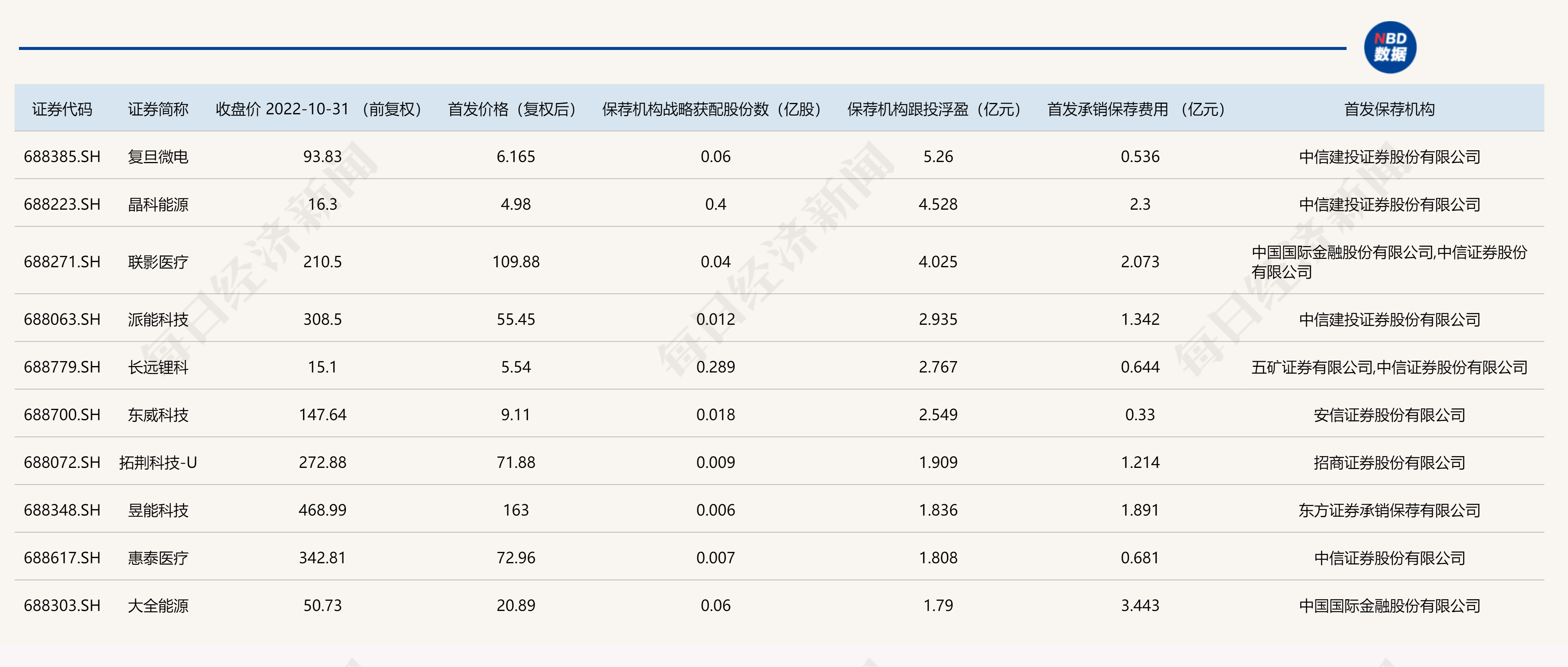Select stock name 拓荆科技-U
Screen dimensions: 1568x667
(x=158, y=462)
